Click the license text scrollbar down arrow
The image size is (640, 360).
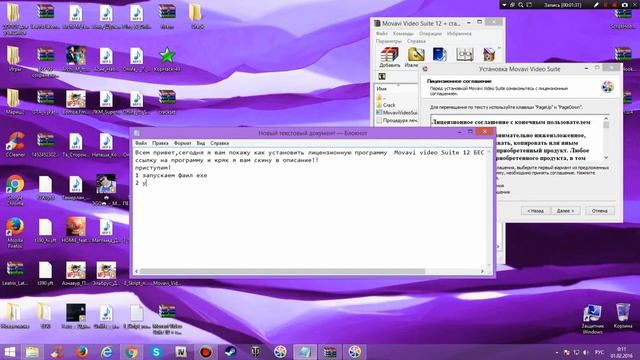(x=606, y=157)
